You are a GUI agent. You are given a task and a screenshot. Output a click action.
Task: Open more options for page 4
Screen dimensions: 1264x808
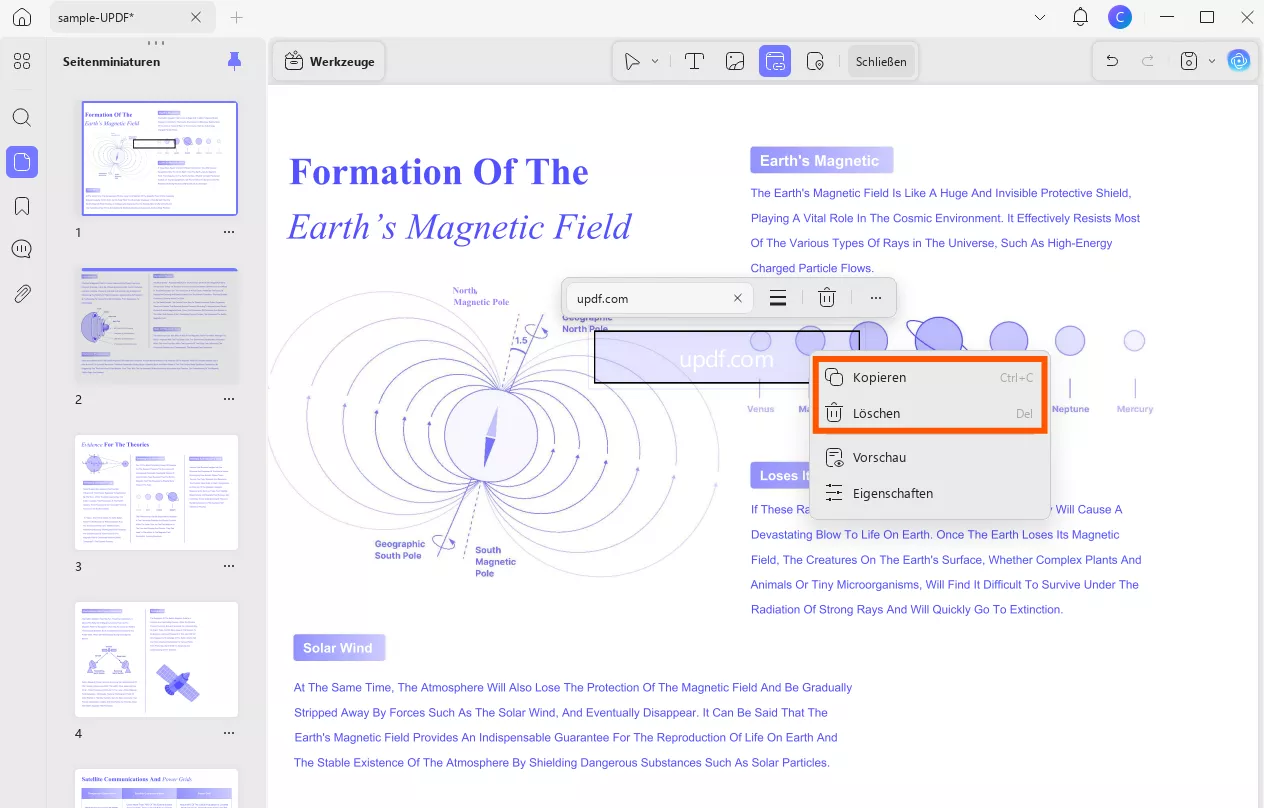coord(229,733)
